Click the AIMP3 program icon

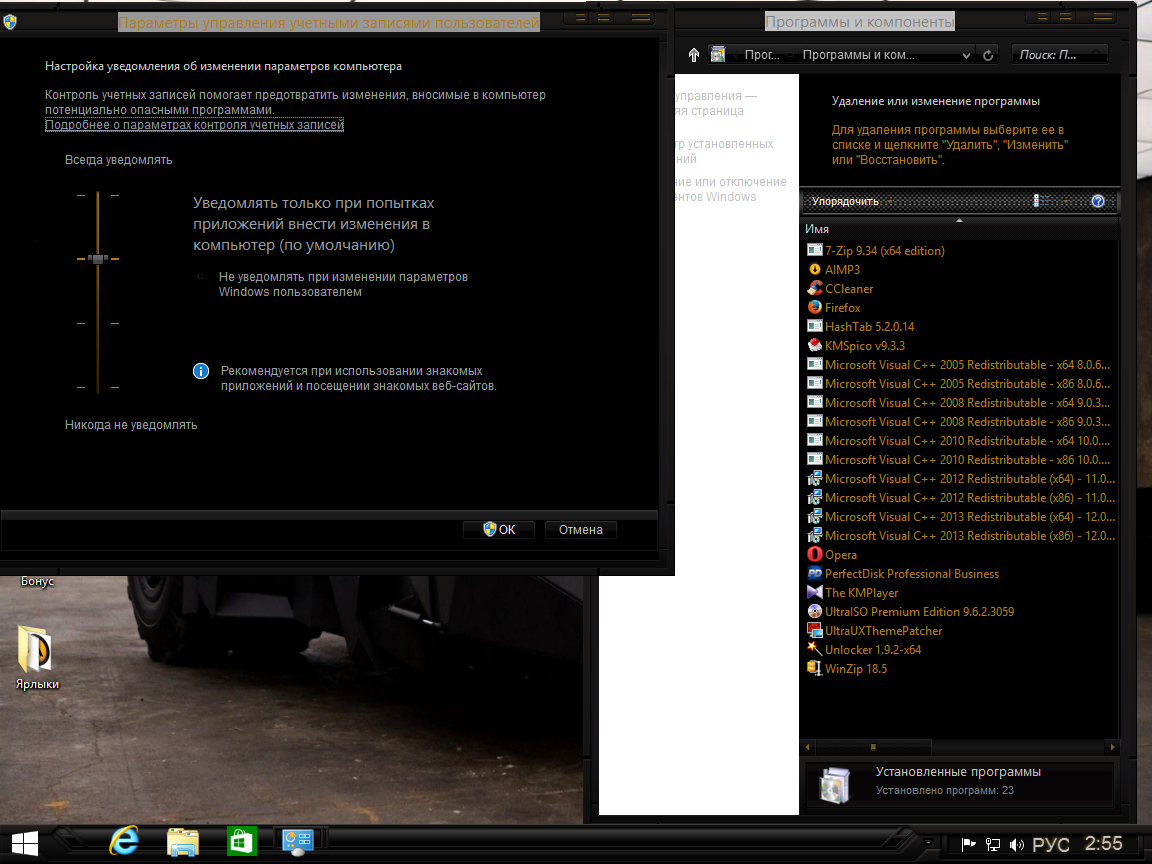point(814,270)
